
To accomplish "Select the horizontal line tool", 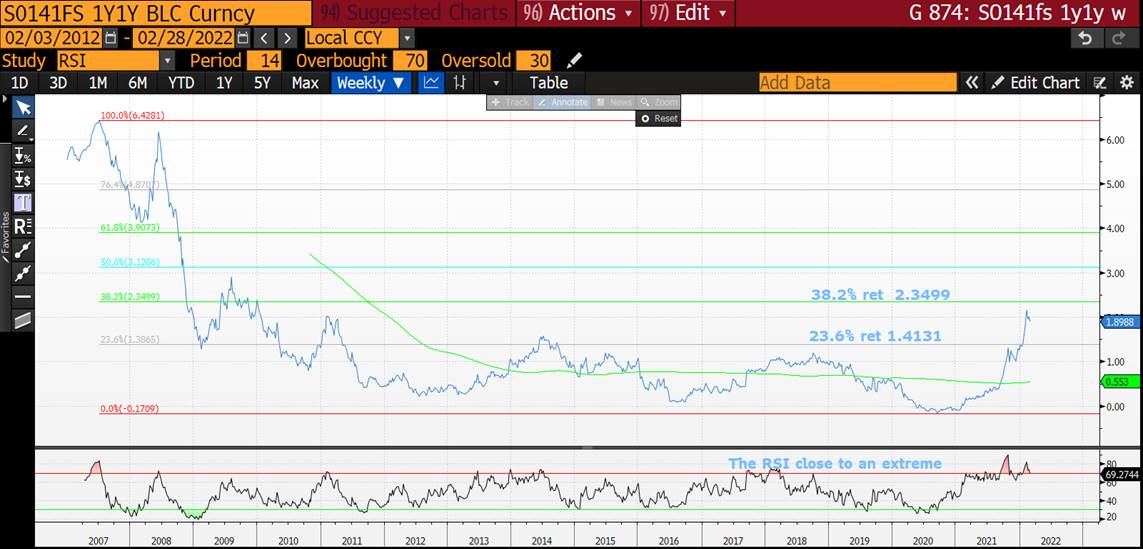I will 23,296.
